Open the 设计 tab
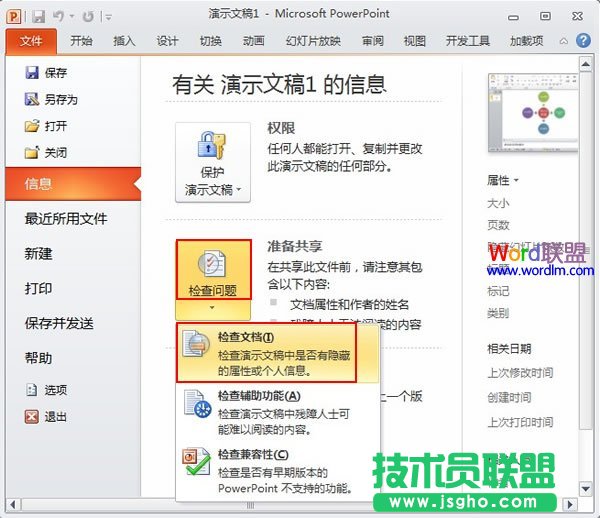Viewport: 600px width, 518px height. 167,41
